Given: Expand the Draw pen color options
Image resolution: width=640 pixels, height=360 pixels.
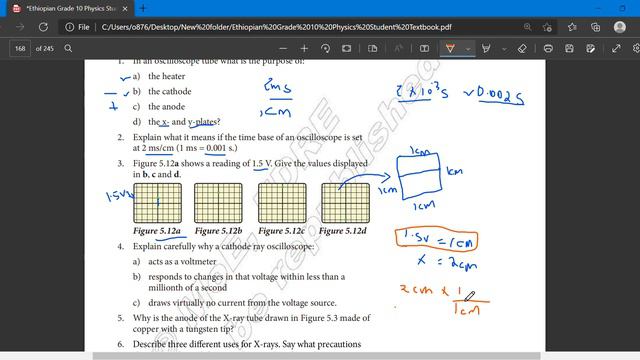Looking at the screenshot, I should click(468, 49).
